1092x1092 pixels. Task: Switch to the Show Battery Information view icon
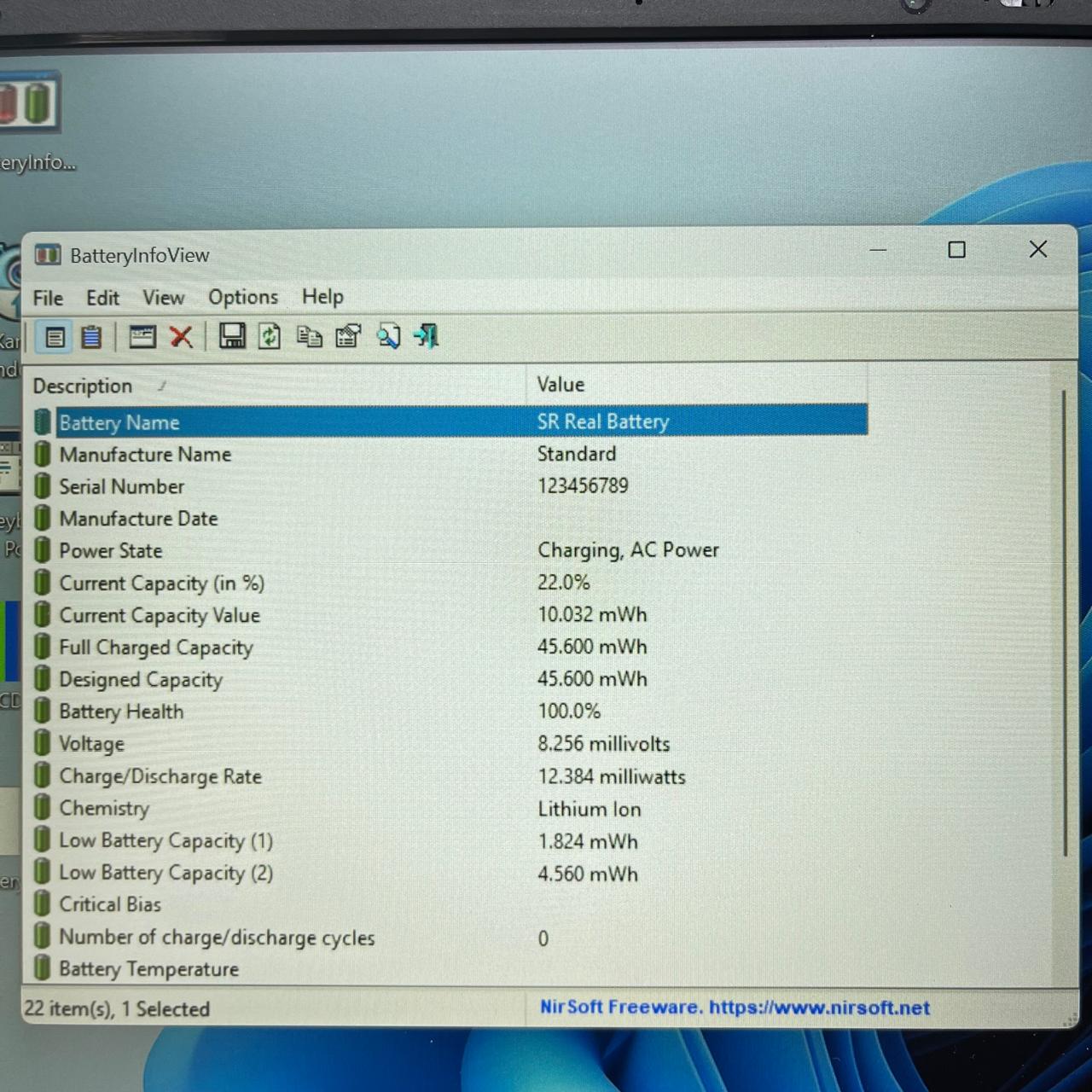pyautogui.click(x=55, y=337)
